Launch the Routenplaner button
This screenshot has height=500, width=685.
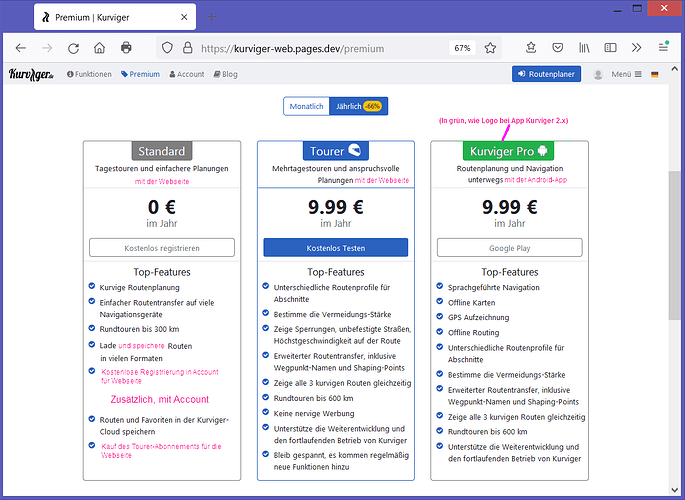546,74
